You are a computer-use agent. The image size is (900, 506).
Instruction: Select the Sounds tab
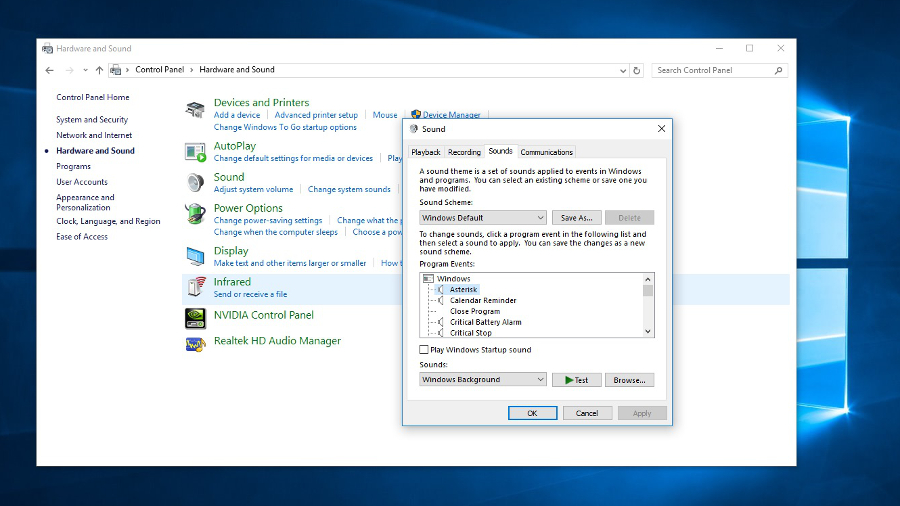[x=501, y=151]
